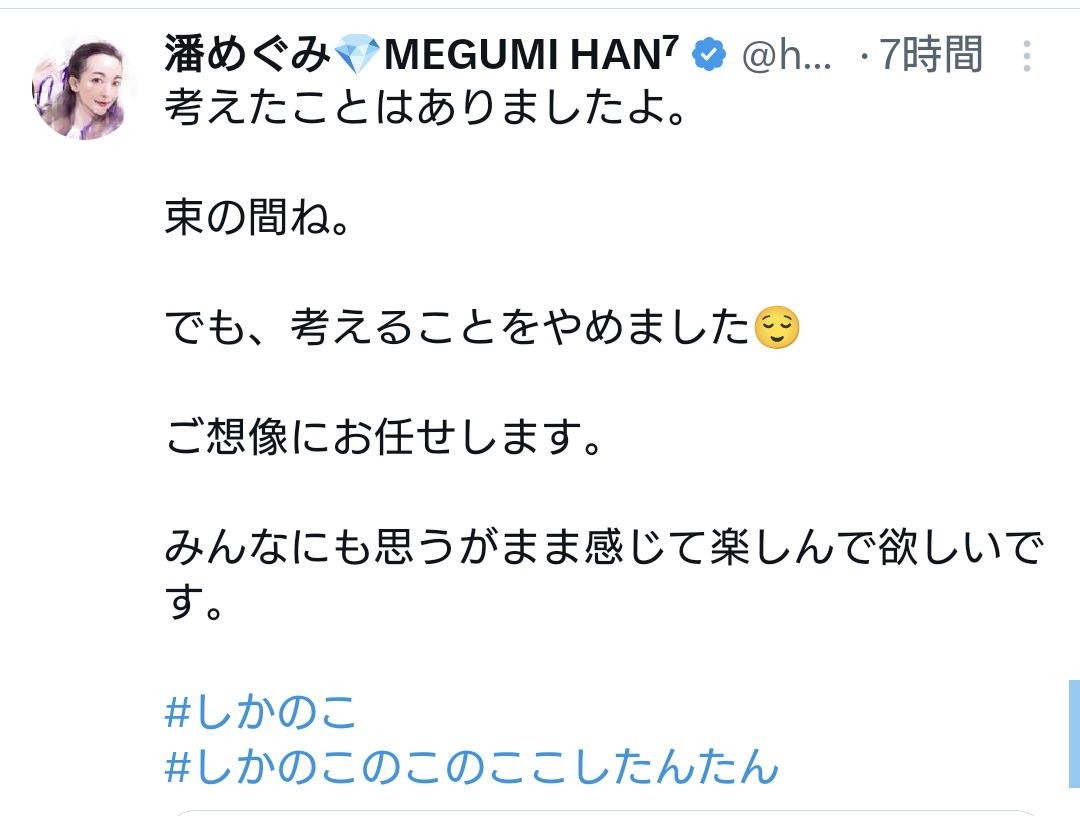Image resolution: width=1080 pixels, height=816 pixels.
Task: Open the quoted card below the hashtags
Action: (605, 813)
